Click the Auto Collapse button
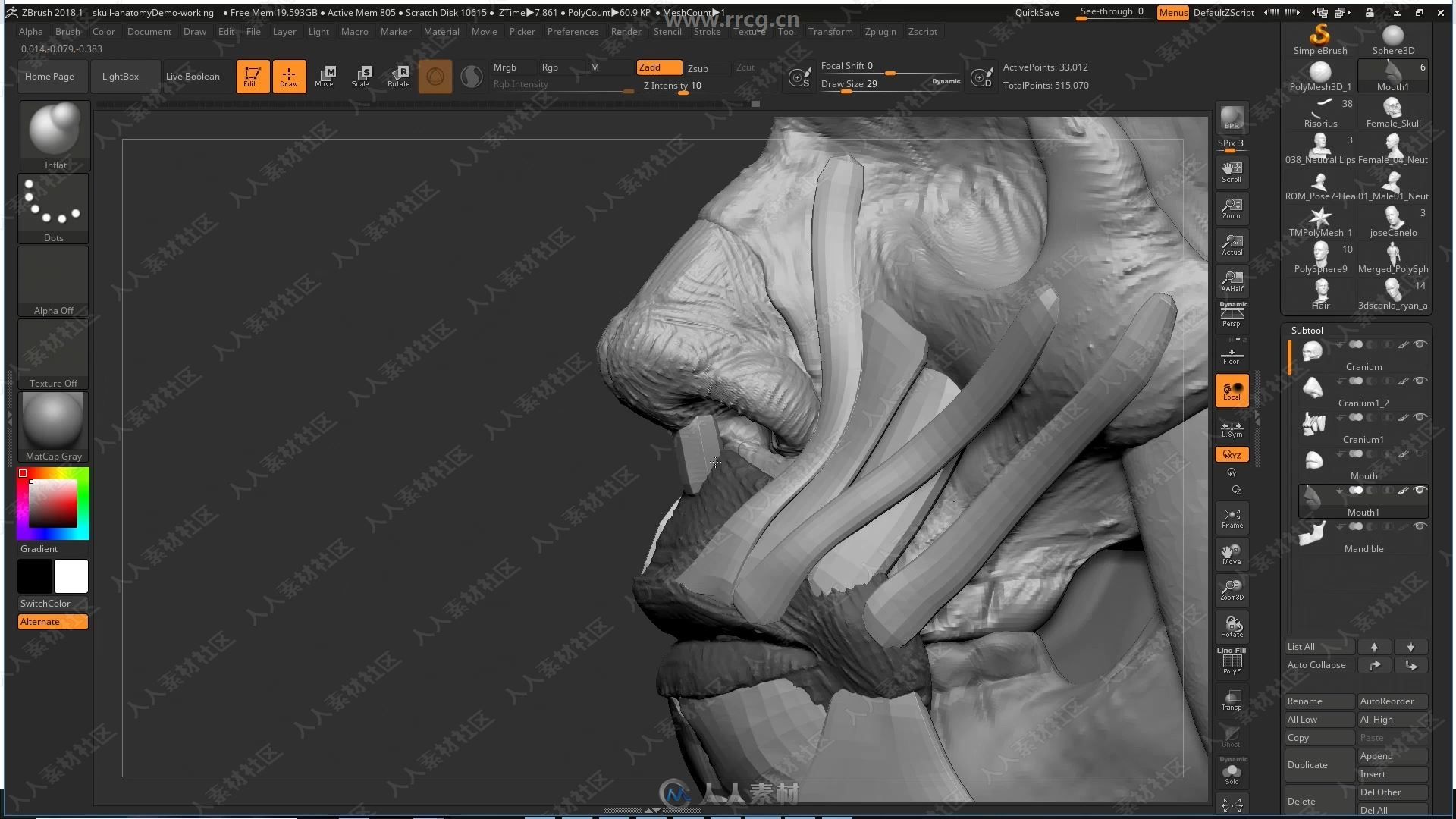The width and height of the screenshot is (1456, 819). pyautogui.click(x=1316, y=664)
